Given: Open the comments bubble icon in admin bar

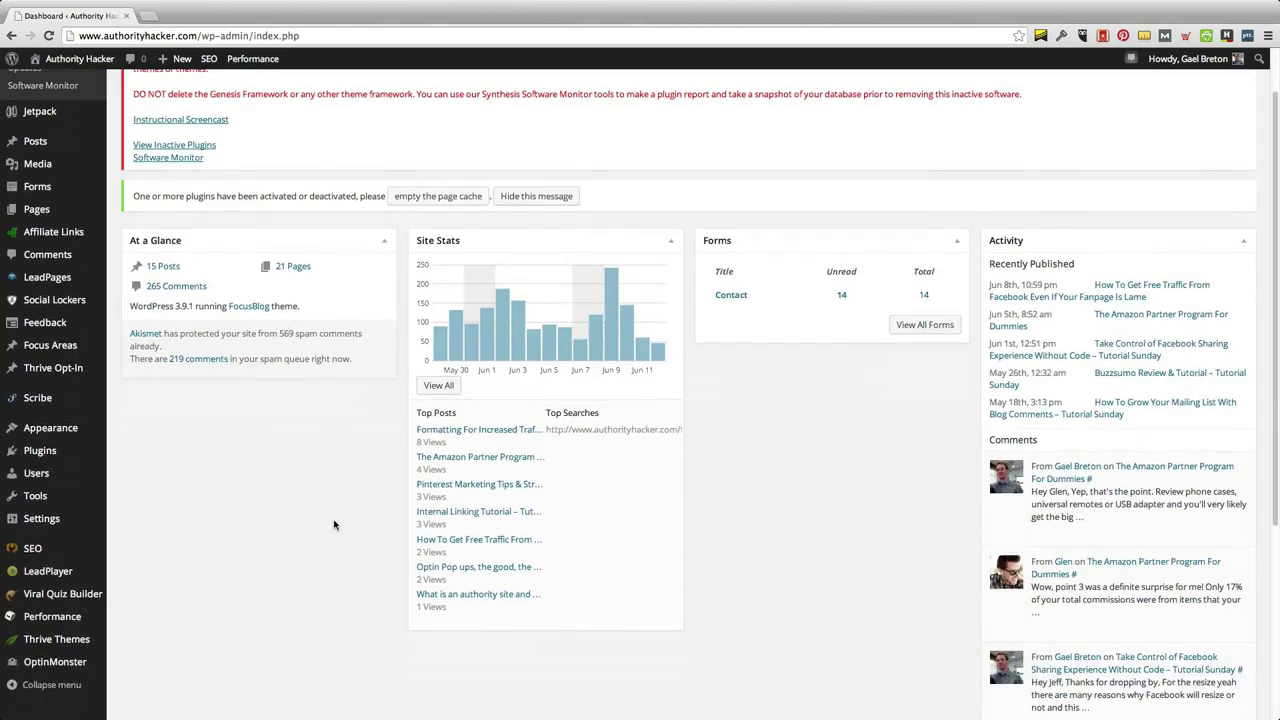Looking at the screenshot, I should [131, 59].
